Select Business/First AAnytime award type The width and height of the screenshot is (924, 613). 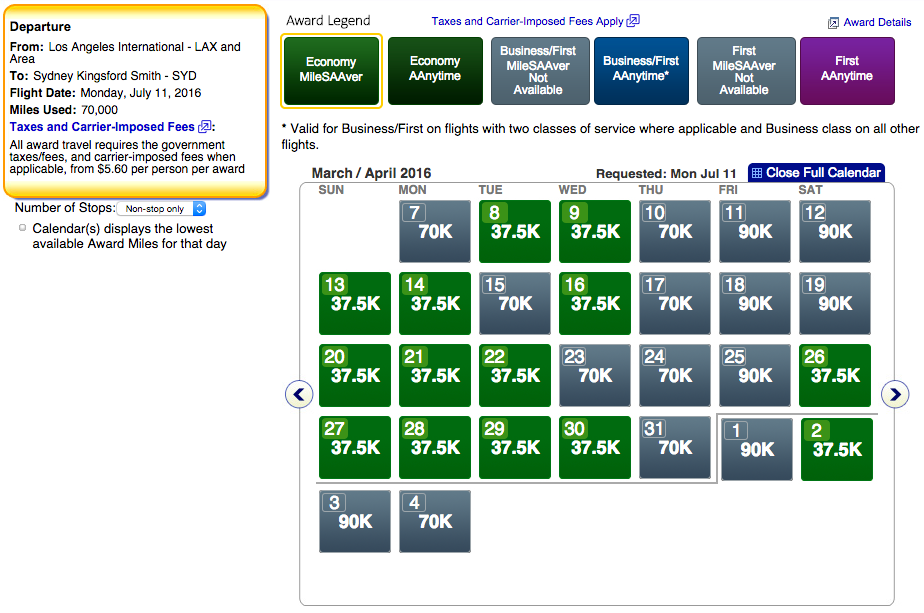[x=641, y=70]
